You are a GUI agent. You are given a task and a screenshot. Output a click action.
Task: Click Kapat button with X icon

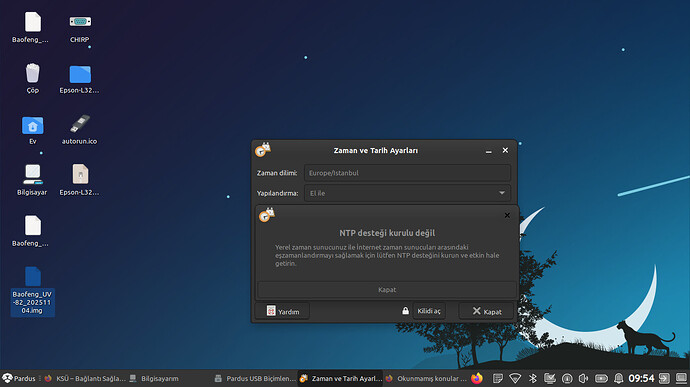[486, 311]
